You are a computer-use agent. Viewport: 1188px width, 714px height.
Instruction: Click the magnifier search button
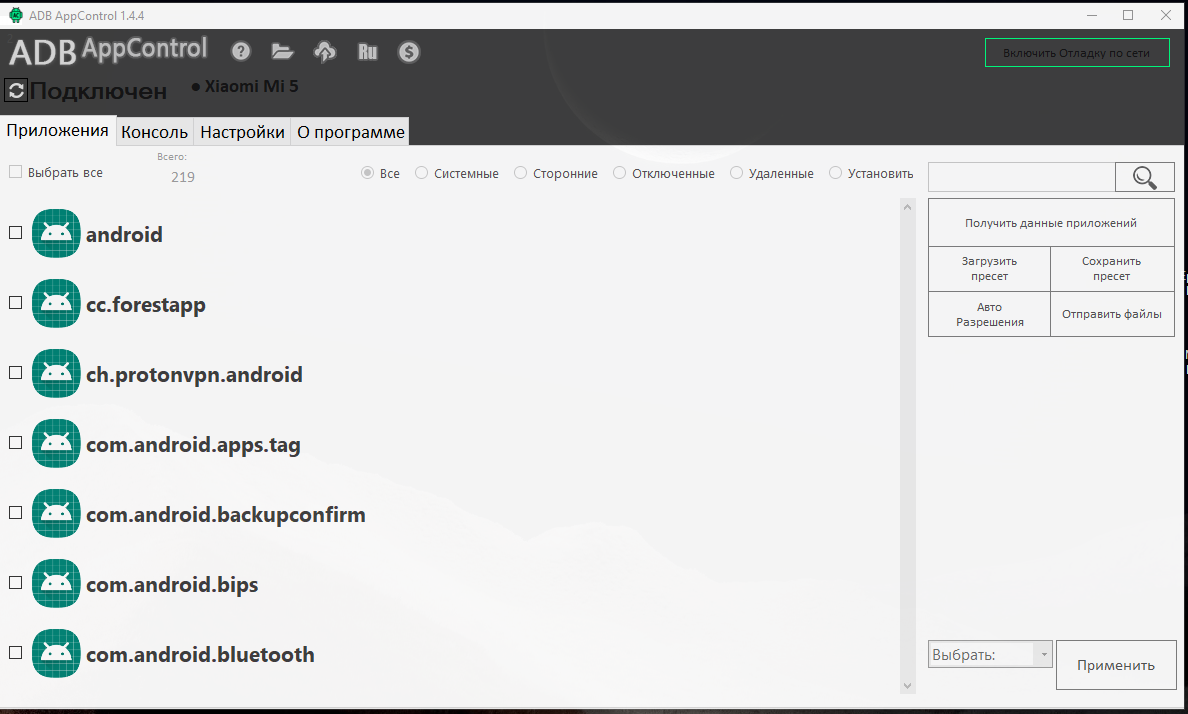(x=1145, y=177)
